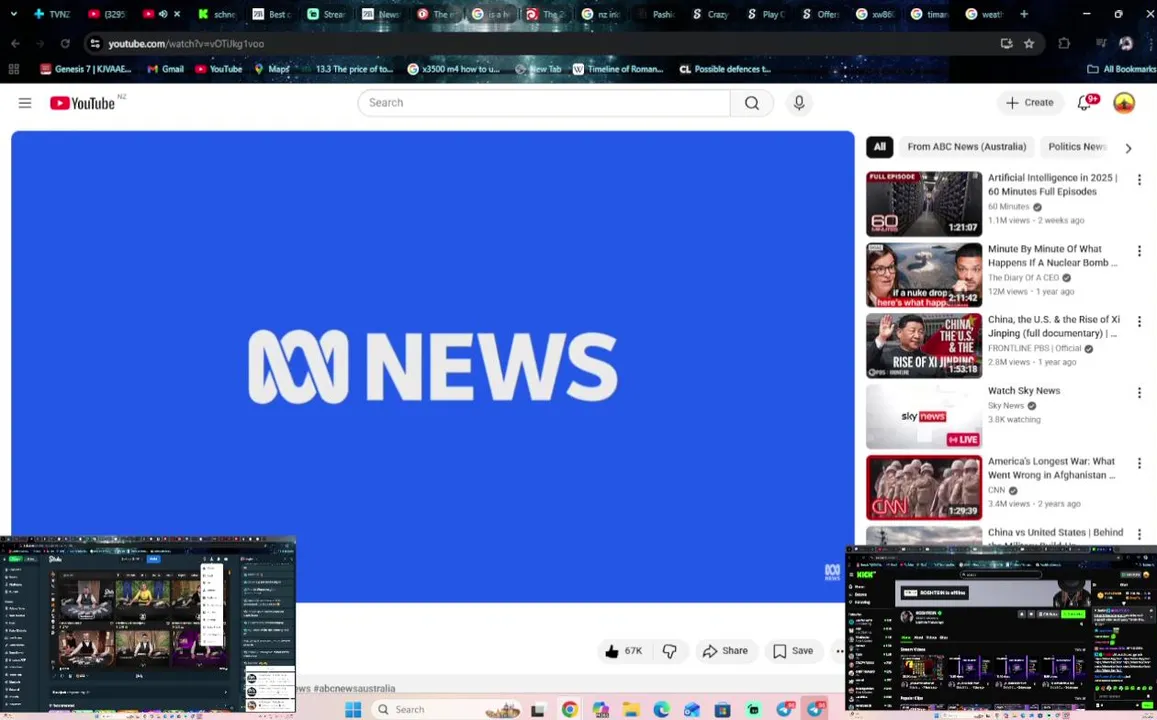Image resolution: width=1157 pixels, height=720 pixels.
Task: Open the Timeline of Roman bookmark
Action: pos(618,69)
